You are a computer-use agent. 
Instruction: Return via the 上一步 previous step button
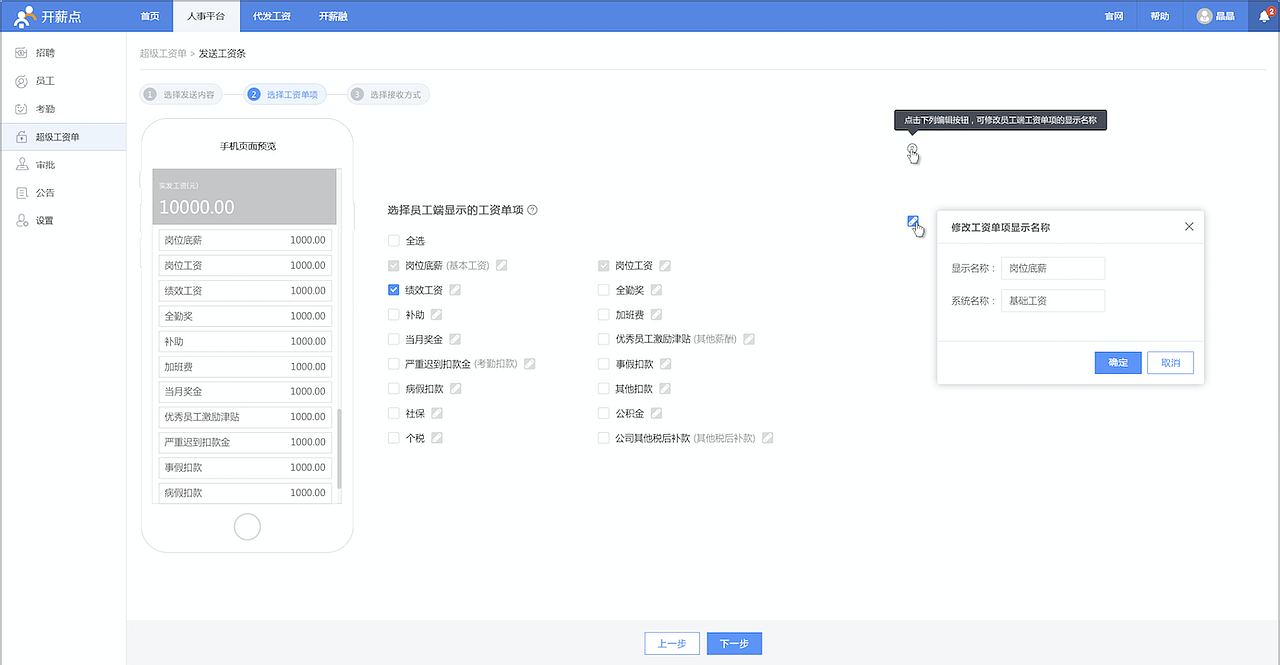(671, 643)
